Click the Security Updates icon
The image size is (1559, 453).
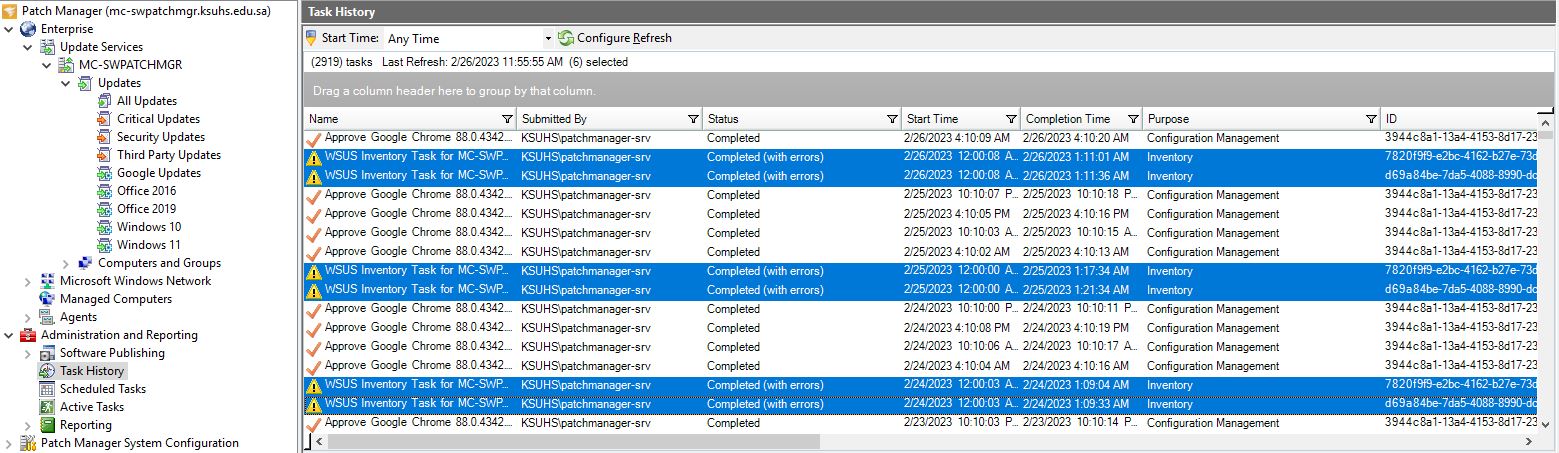(104, 137)
